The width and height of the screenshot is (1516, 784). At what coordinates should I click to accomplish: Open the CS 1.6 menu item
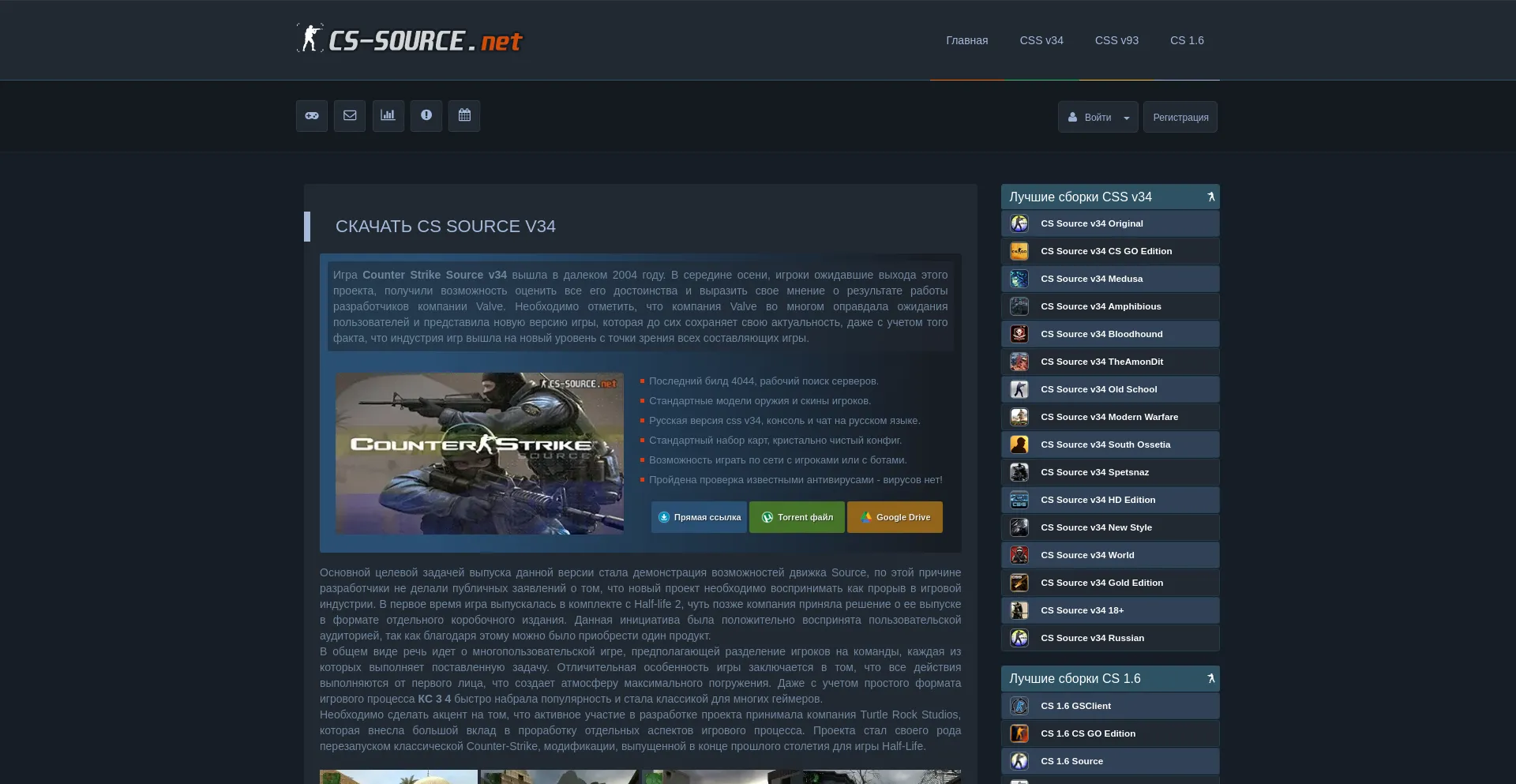1187,40
